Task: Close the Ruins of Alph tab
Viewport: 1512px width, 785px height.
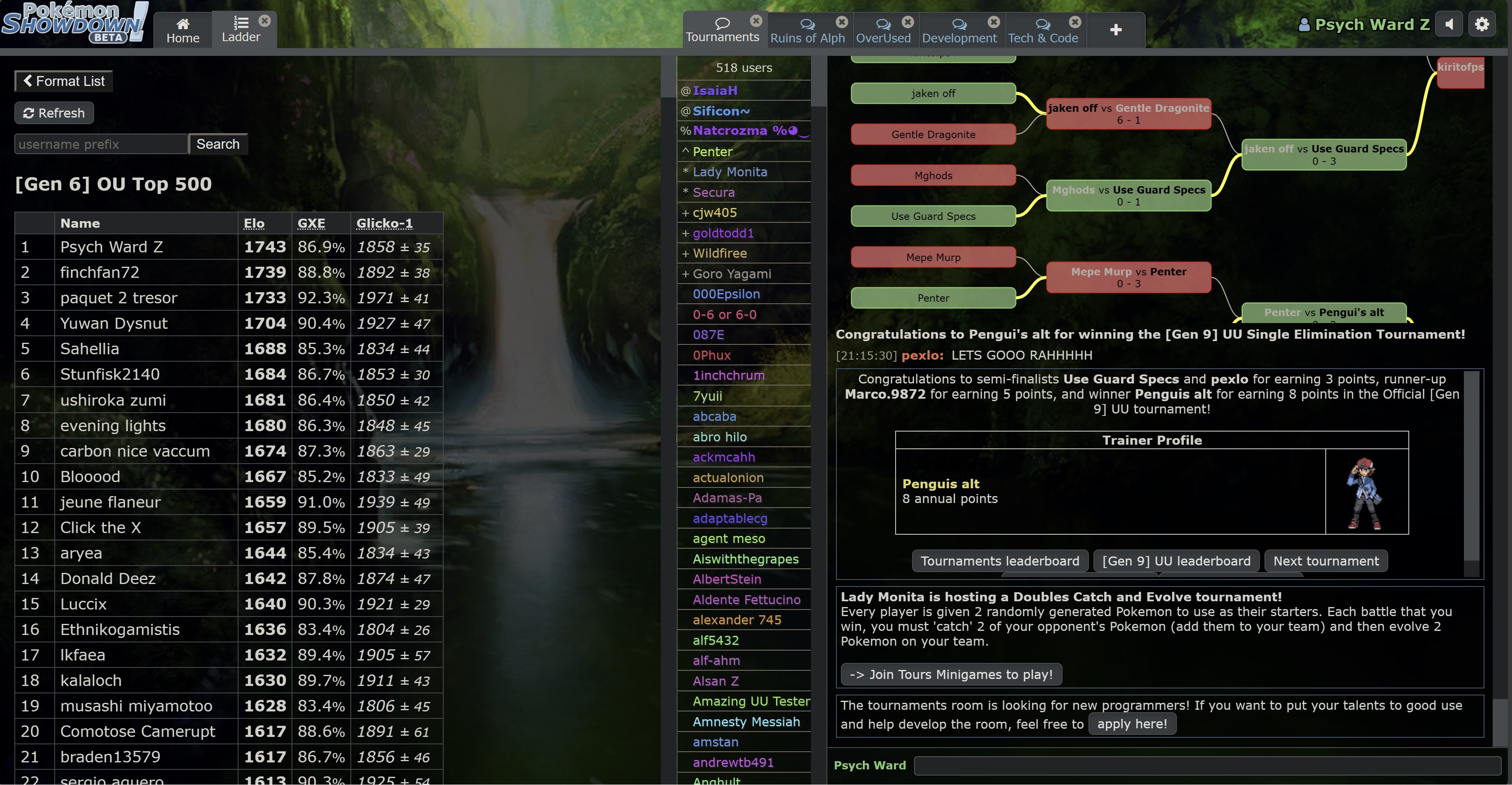Action: 842,22
